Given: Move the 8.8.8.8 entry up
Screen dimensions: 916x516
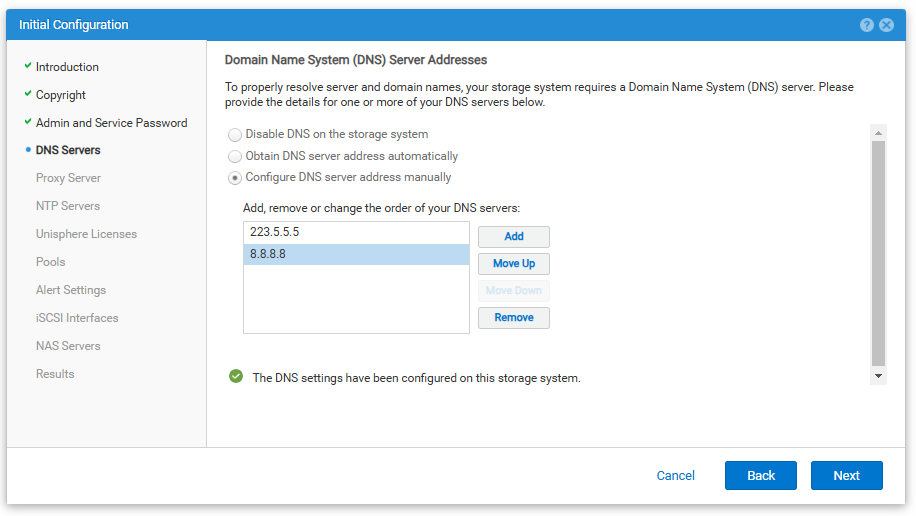Looking at the screenshot, I should click(x=513, y=264).
